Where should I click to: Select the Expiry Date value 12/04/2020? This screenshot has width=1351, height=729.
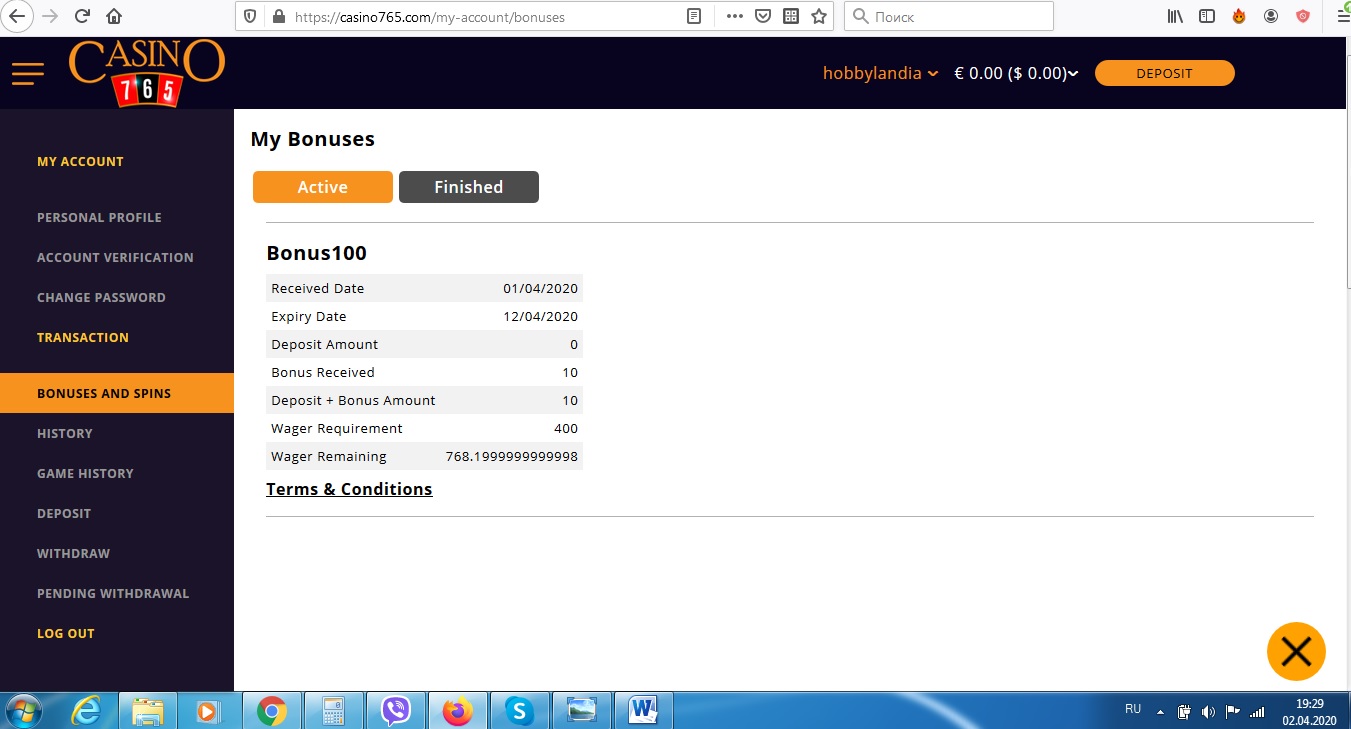pos(541,316)
